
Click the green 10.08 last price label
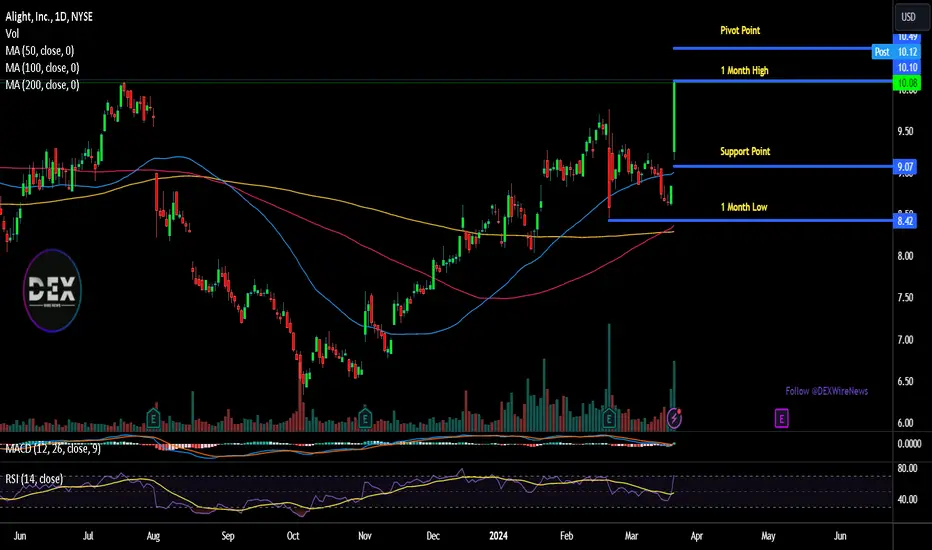coord(907,83)
